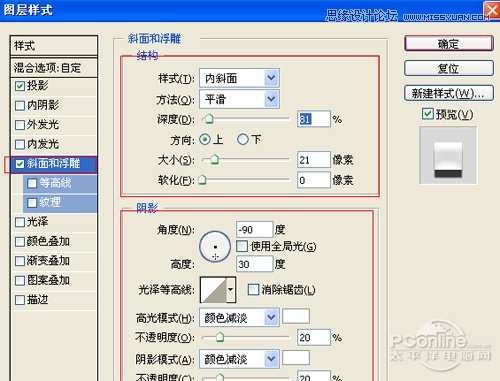Enable the 等高线 sub-option checkbox
Viewport: 500px width, 381px height.
pyautogui.click(x=32, y=183)
